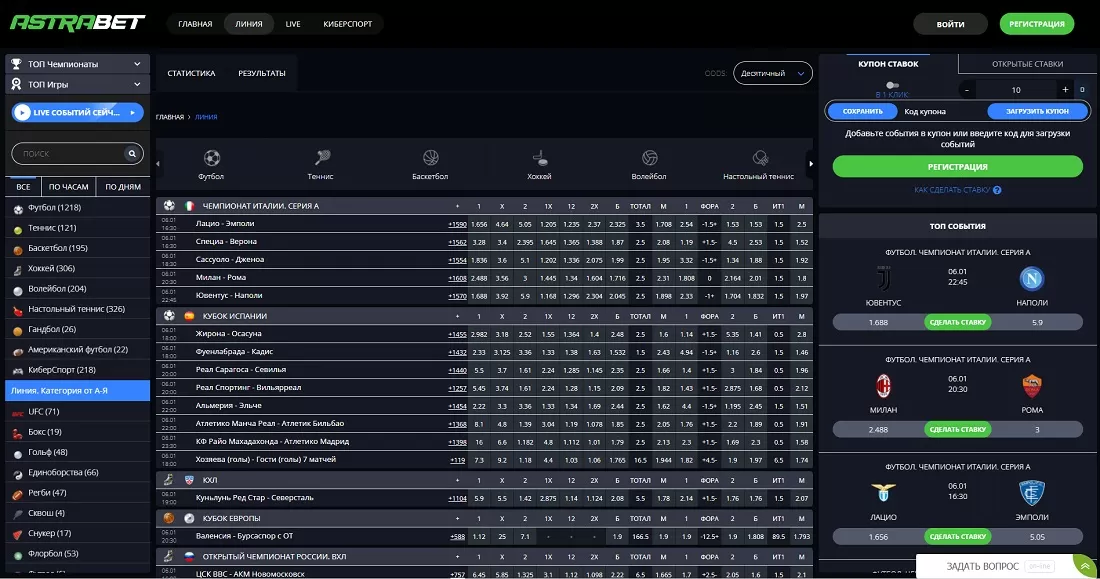The width and height of the screenshot is (1100, 579).
Task: Pick the Basketball icon in carousel
Action: pyautogui.click(x=430, y=158)
